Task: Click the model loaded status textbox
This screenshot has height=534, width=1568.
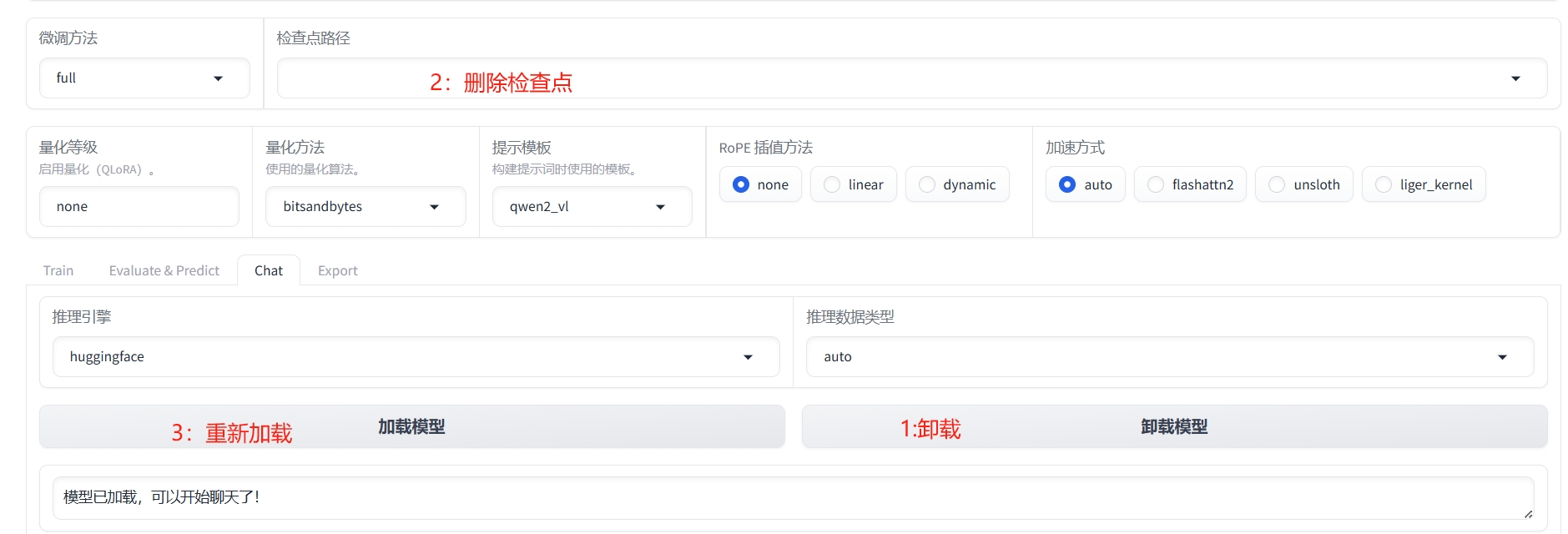Action: click(x=792, y=497)
